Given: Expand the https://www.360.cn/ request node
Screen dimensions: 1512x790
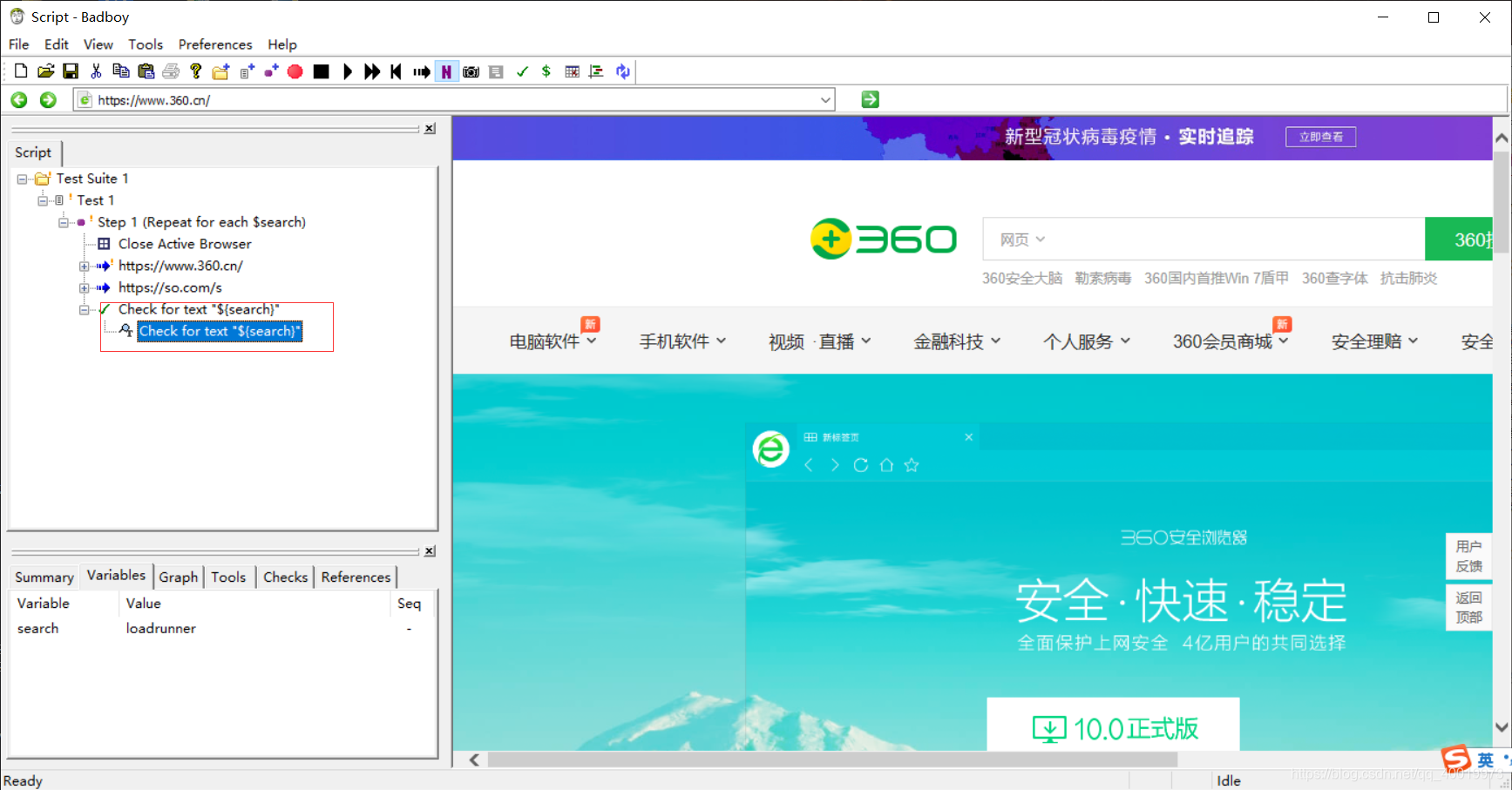Looking at the screenshot, I should coord(85,267).
